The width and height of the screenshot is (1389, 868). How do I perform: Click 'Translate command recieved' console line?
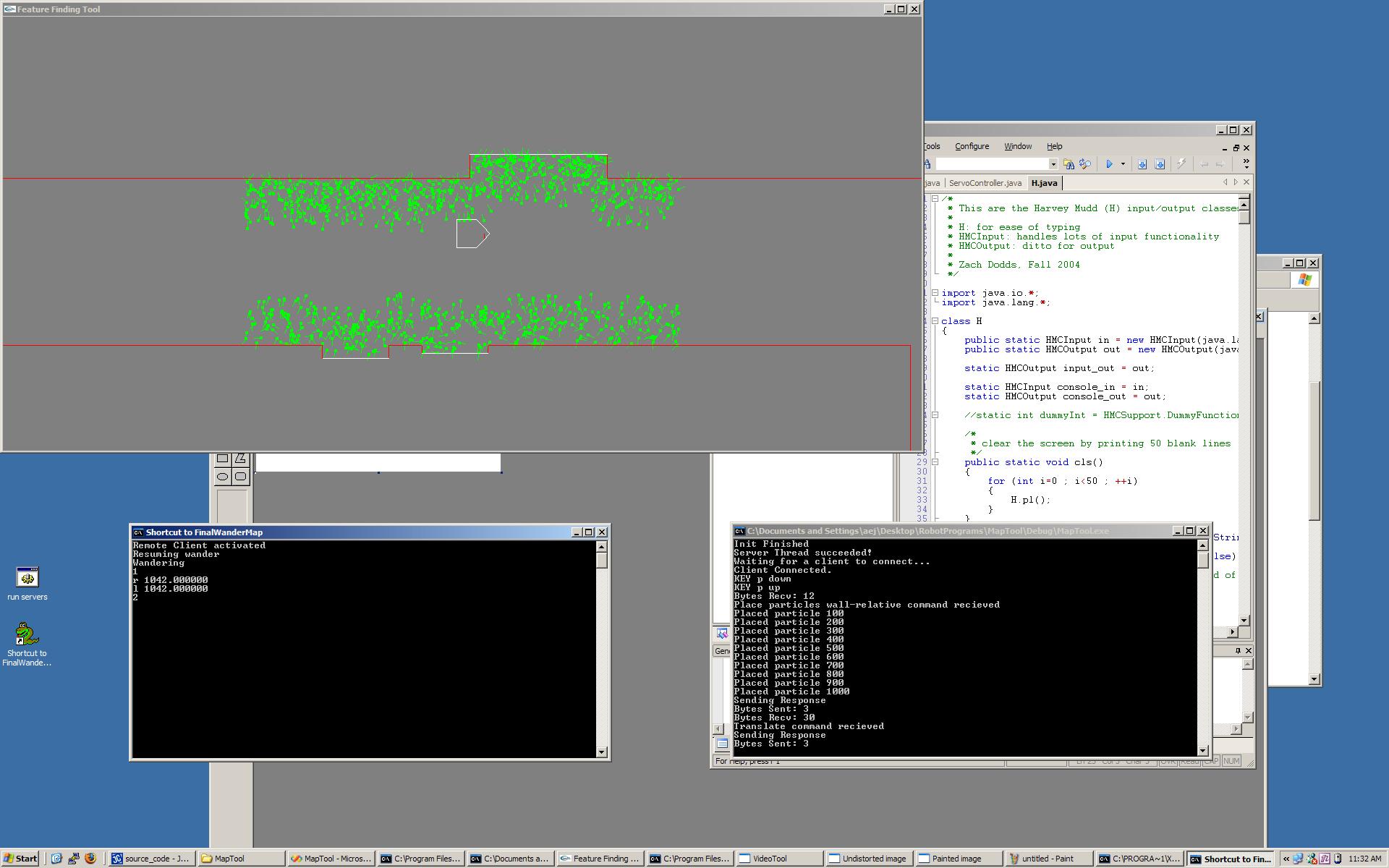click(809, 726)
